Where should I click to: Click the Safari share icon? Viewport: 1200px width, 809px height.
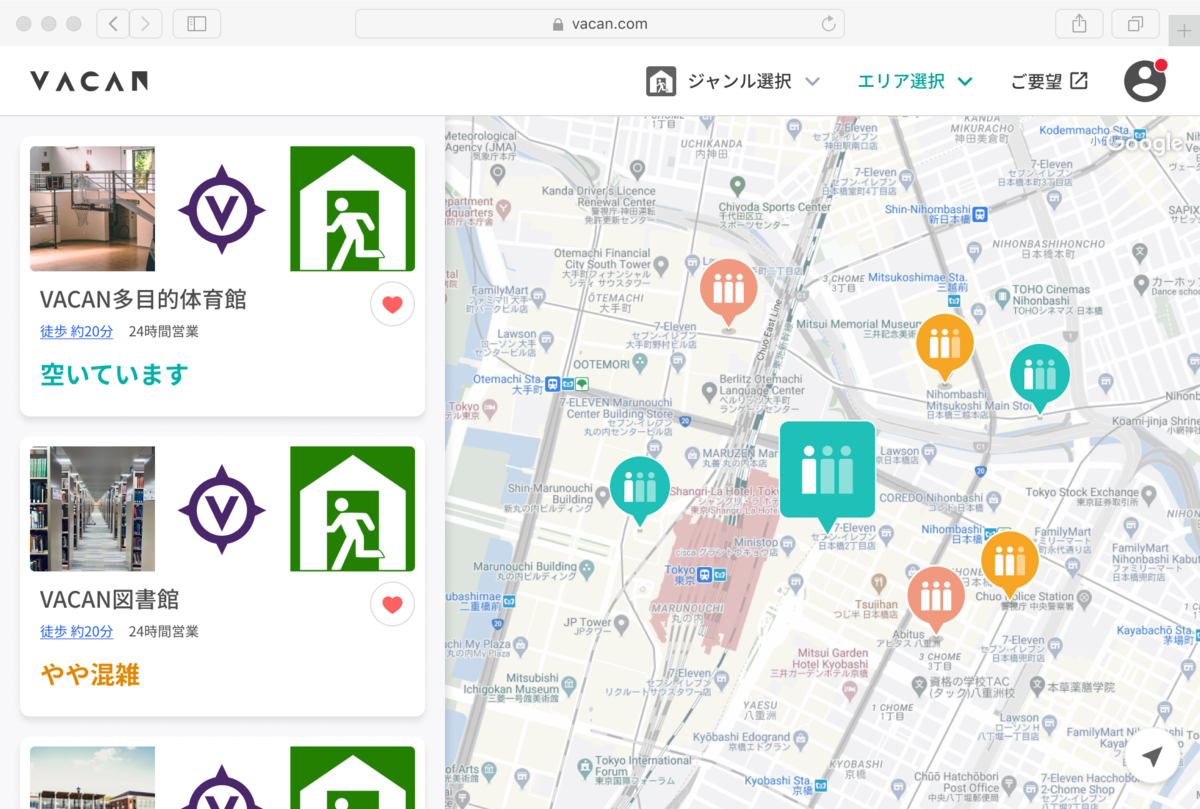pyautogui.click(x=1079, y=24)
